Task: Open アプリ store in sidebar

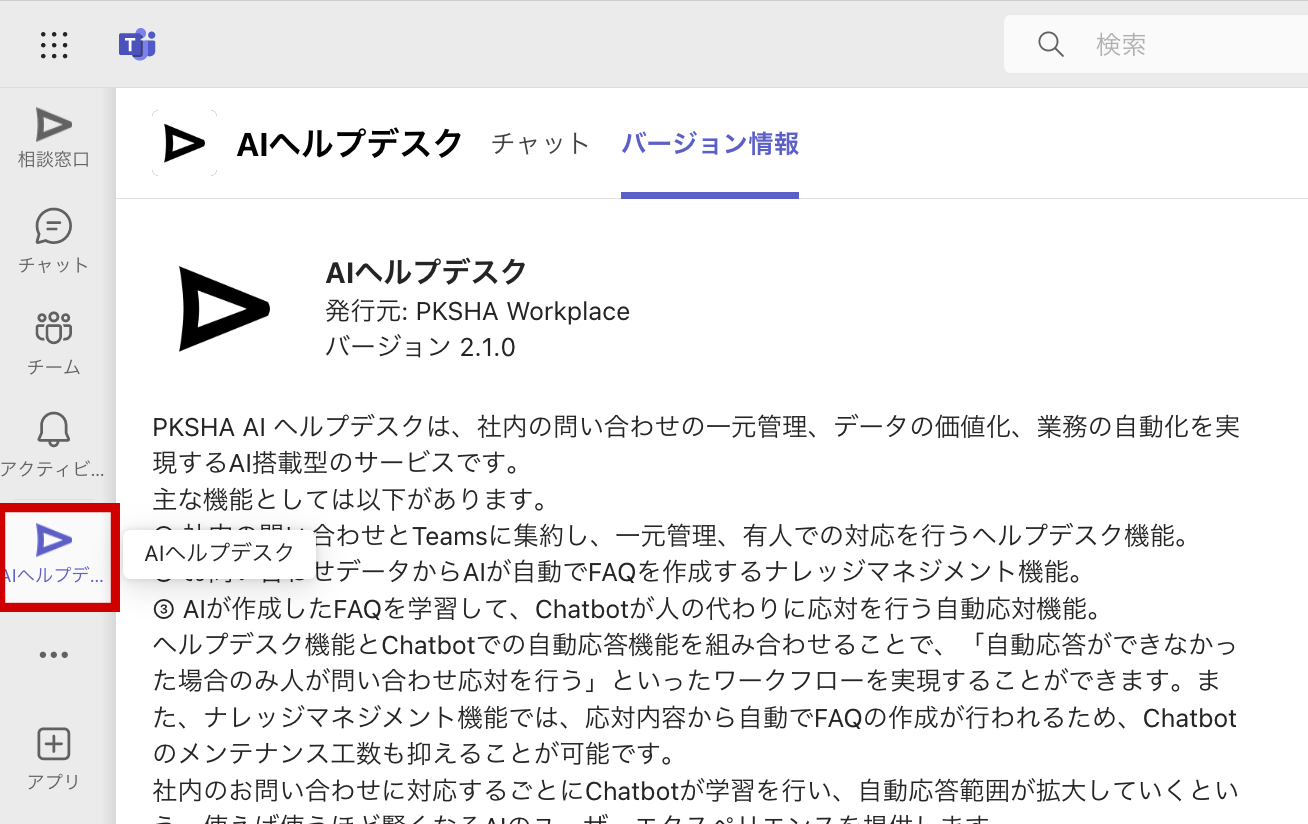Action: click(54, 759)
